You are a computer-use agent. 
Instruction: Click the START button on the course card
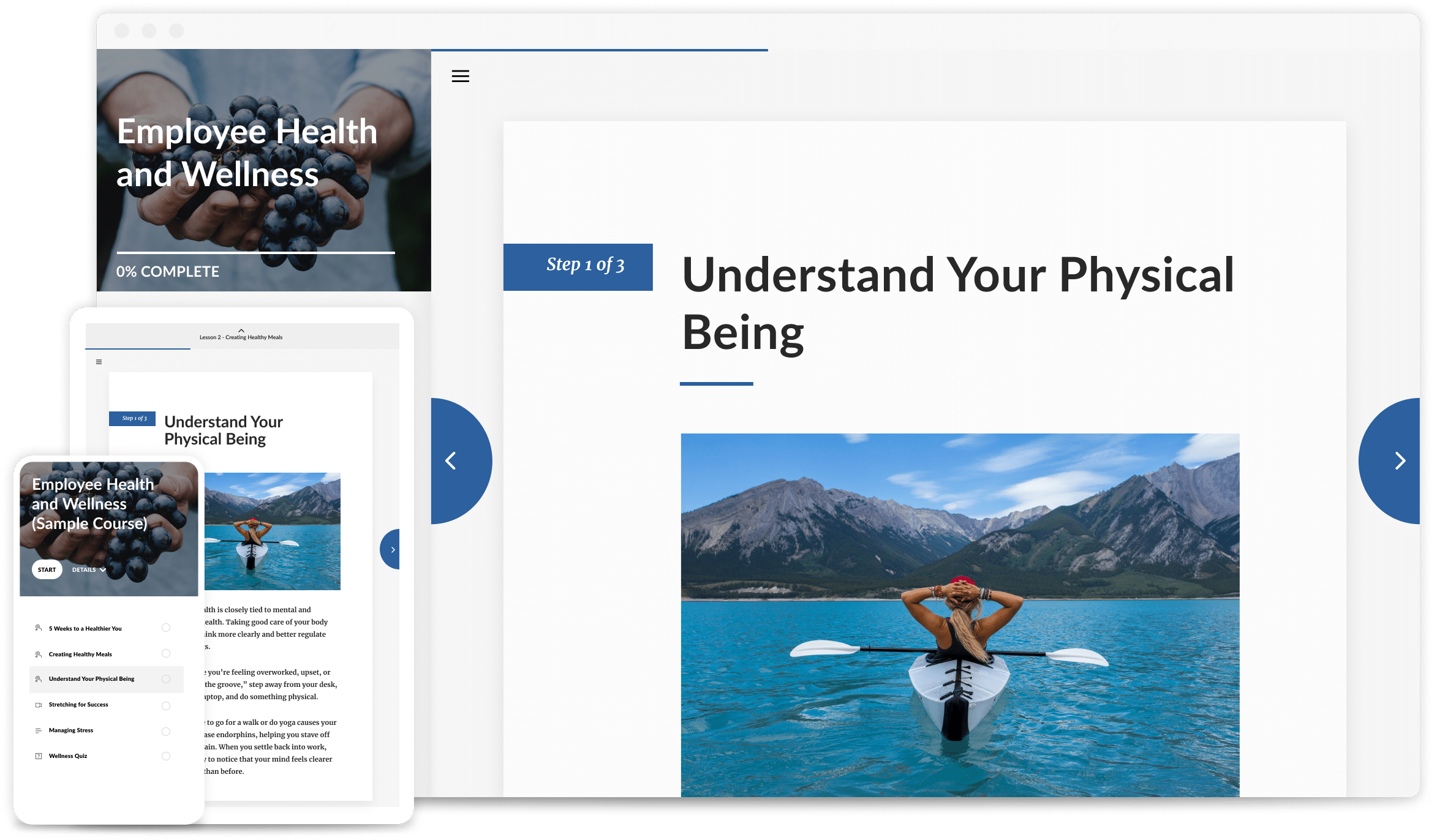pyautogui.click(x=48, y=570)
